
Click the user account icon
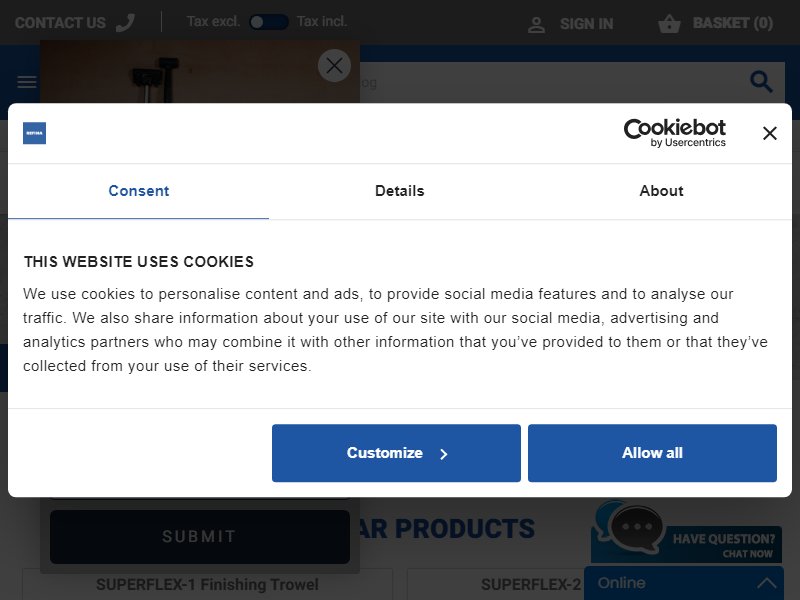536,24
